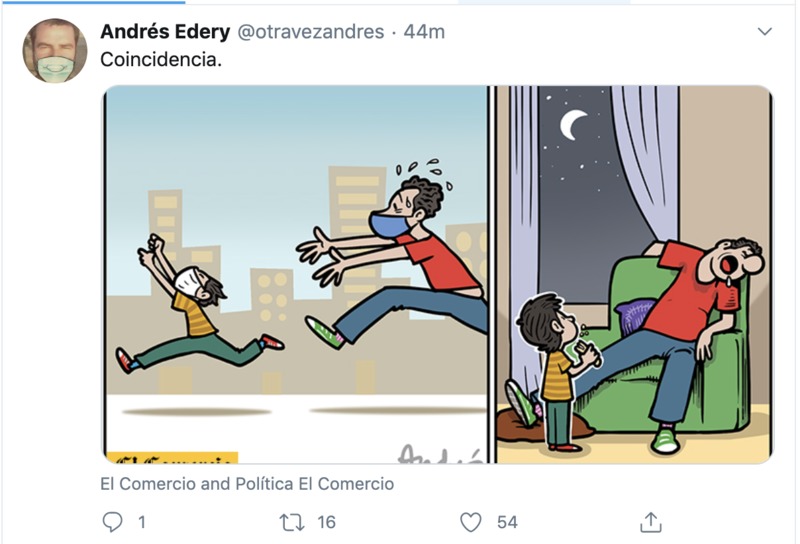
Task: Expand the tweet options chevron menu
Action: click(x=764, y=32)
